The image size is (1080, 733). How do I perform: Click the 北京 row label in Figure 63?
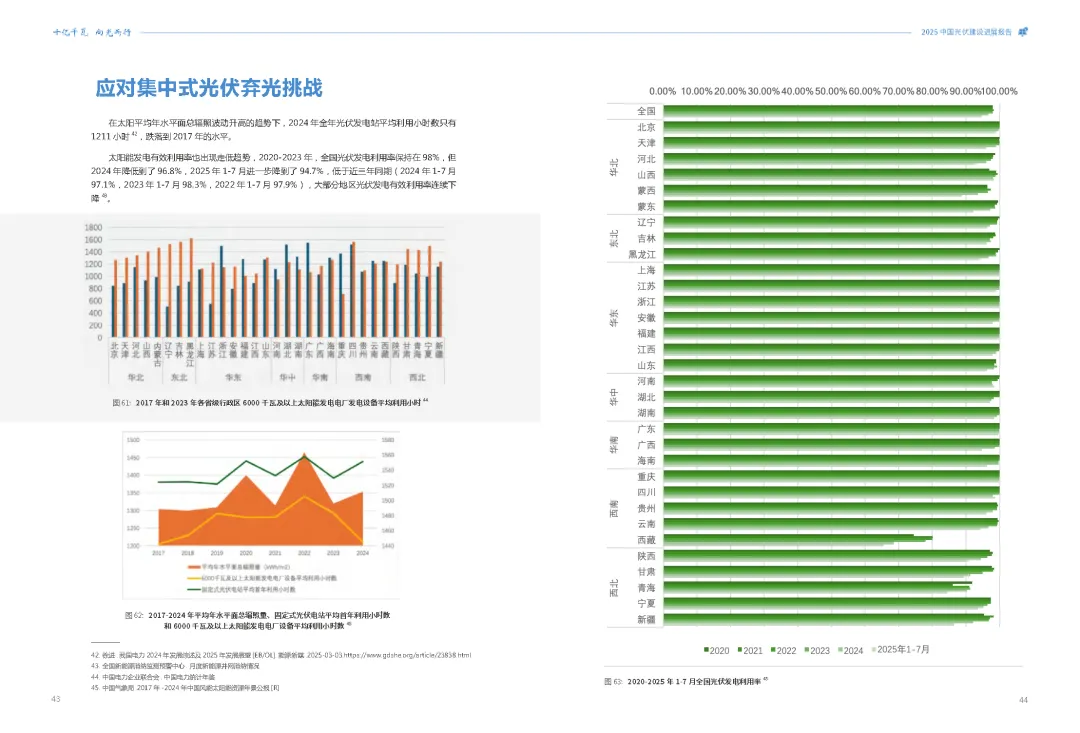click(646, 127)
